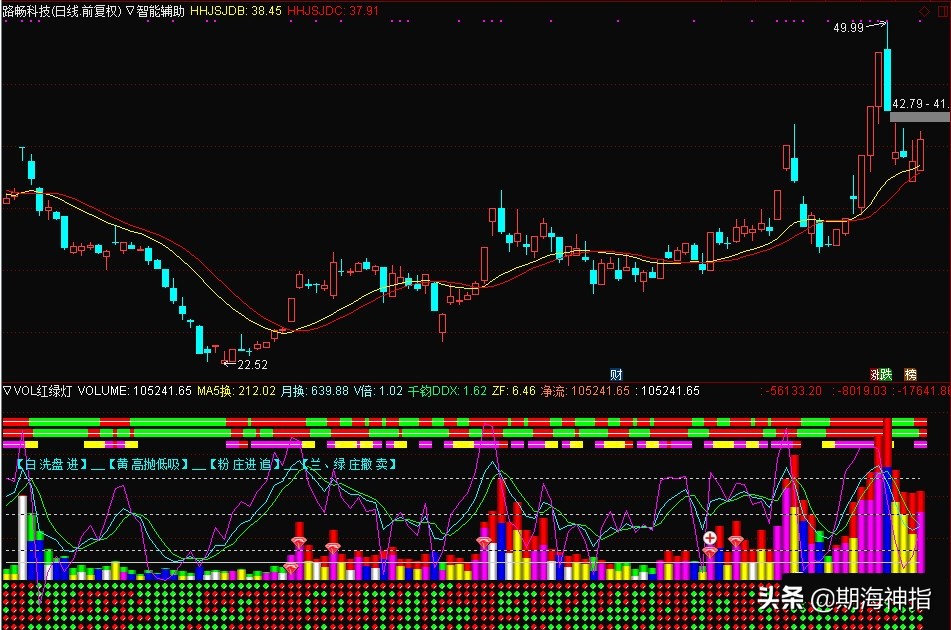Click the 路畅科技(日线.前复权) chart title
Screen dimensions: 951x630
pyautogui.click(x=62, y=11)
